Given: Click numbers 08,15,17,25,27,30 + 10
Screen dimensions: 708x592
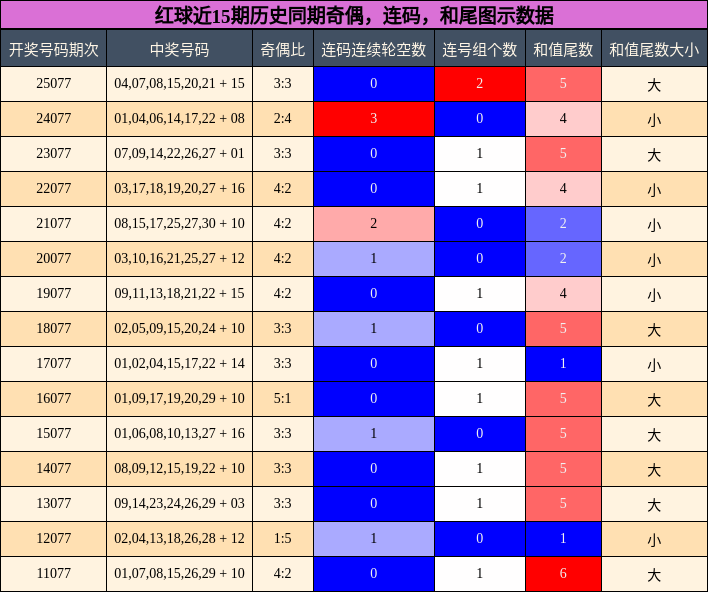Looking at the screenshot, I should [x=179, y=224].
